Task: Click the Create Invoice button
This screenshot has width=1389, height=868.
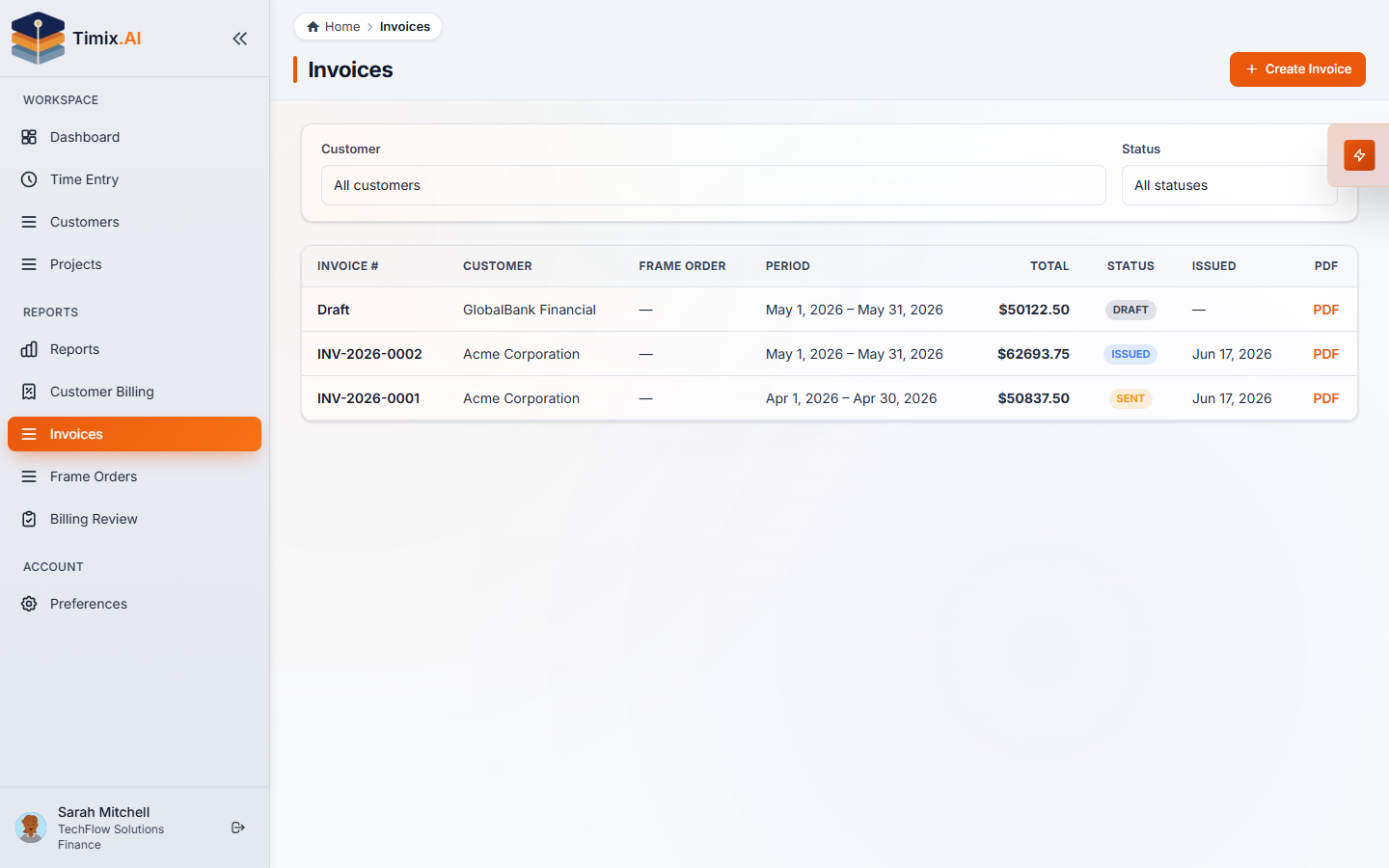Action: click(1297, 69)
